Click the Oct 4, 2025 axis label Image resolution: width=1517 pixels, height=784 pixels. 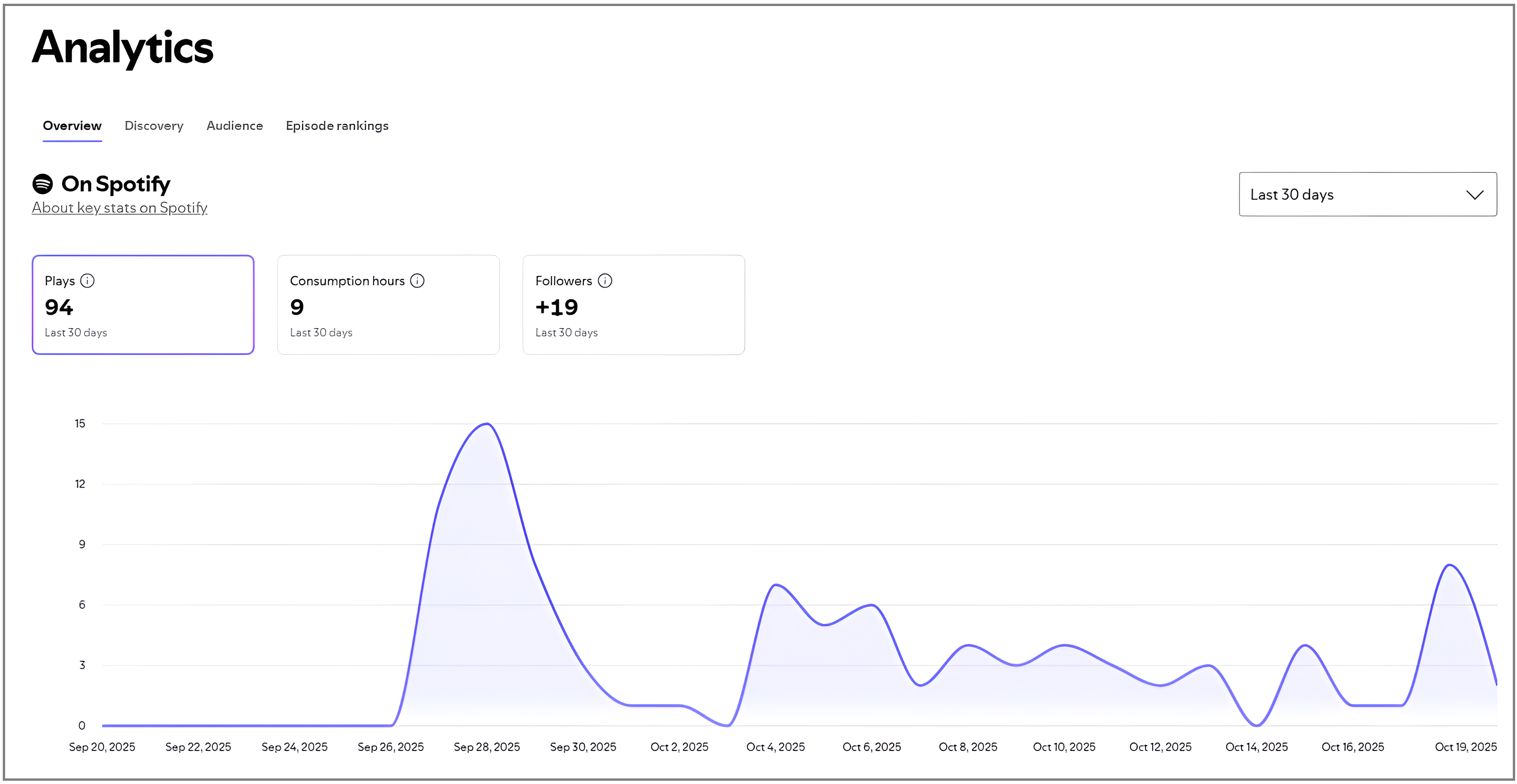tap(775, 747)
